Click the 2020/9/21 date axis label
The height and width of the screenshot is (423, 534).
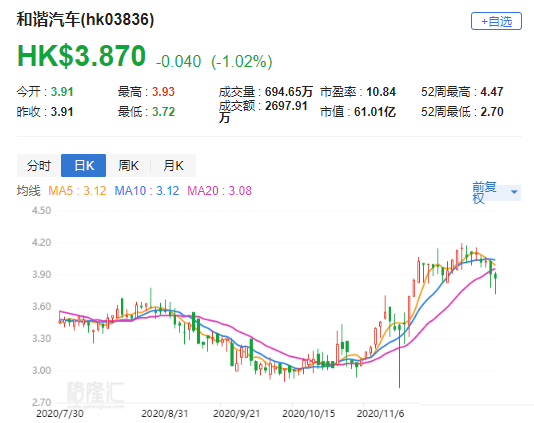point(237,414)
